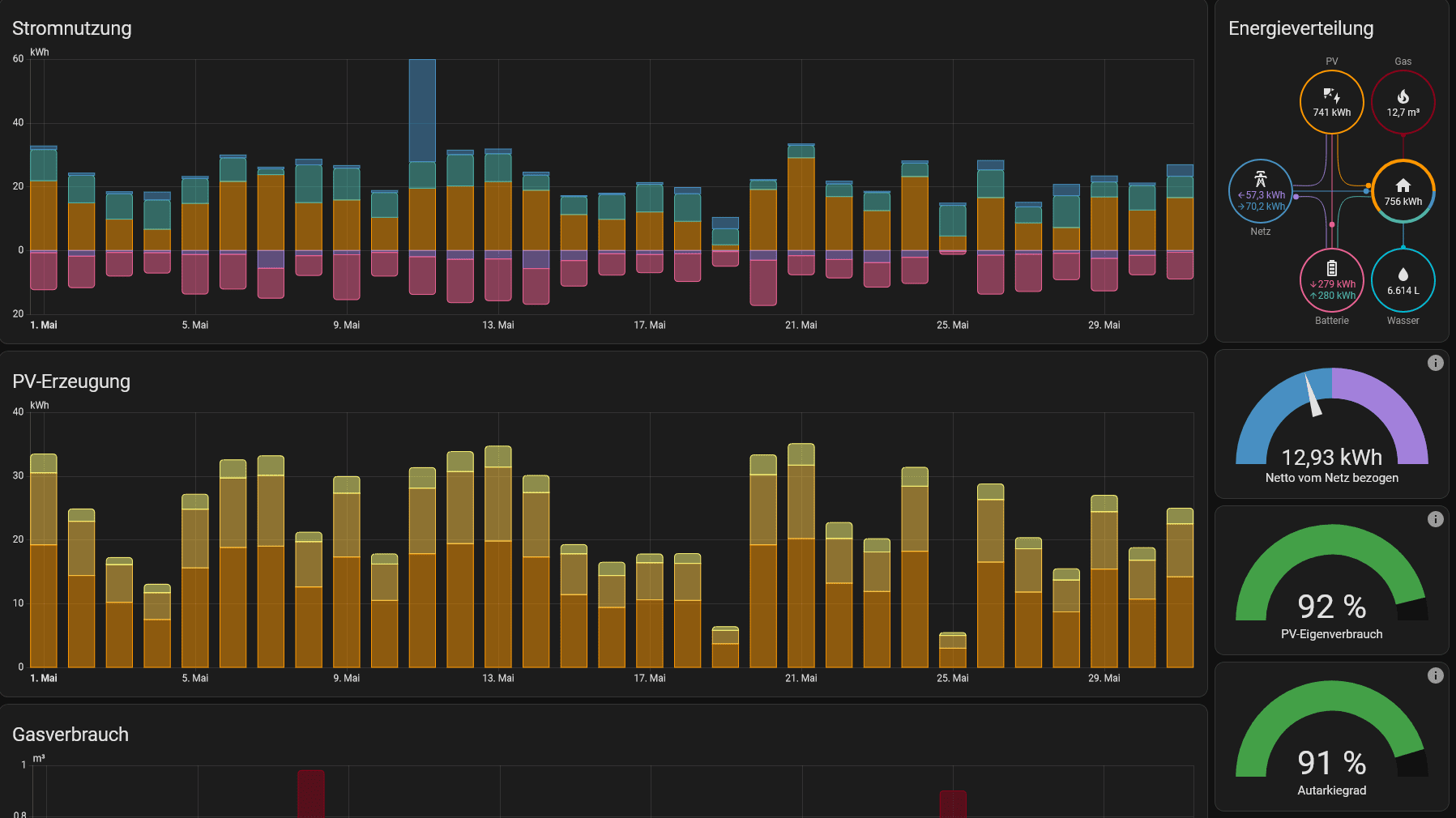Viewport: 1456px width, 818px height.
Task: Click the tallest blue bar in Stromnutzung chart
Action: coord(422,110)
